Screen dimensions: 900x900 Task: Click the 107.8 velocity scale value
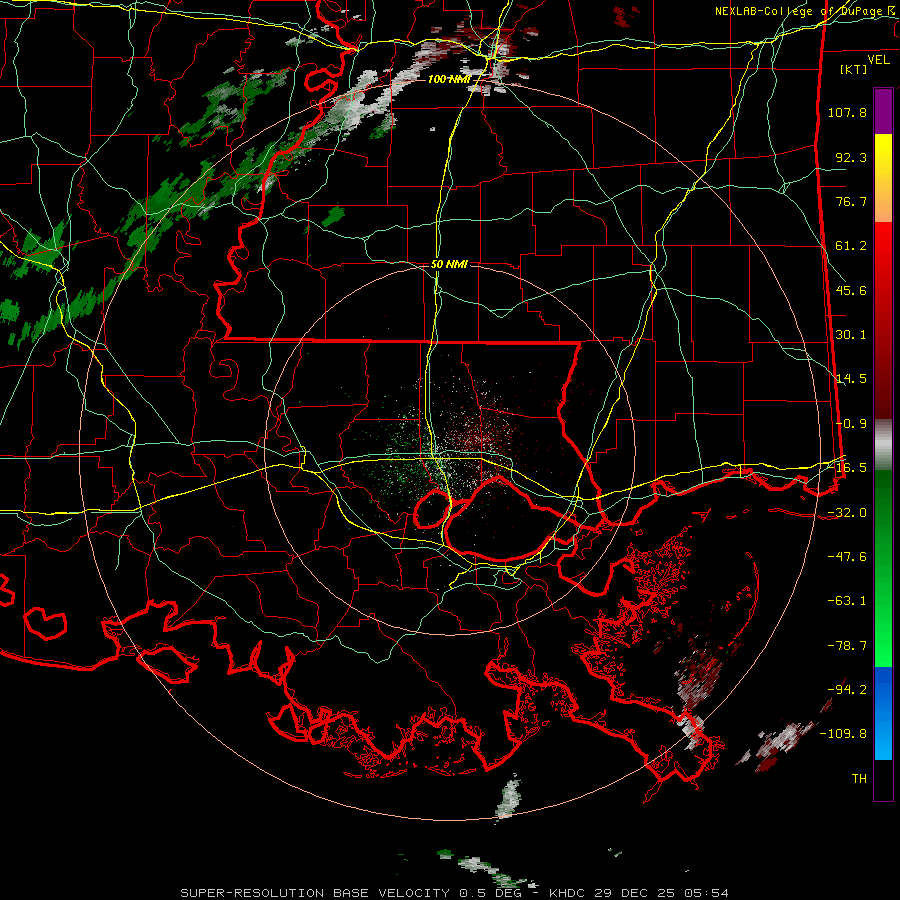pos(847,112)
